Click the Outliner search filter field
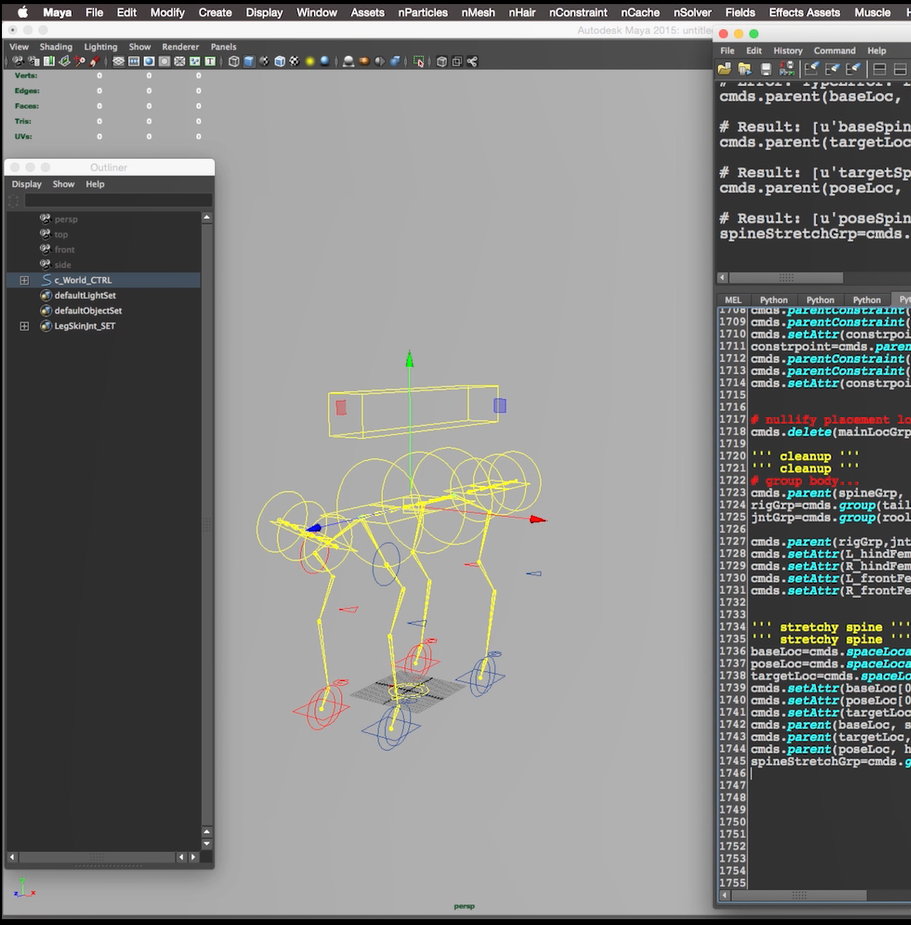The width and height of the screenshot is (911, 925). coord(118,201)
